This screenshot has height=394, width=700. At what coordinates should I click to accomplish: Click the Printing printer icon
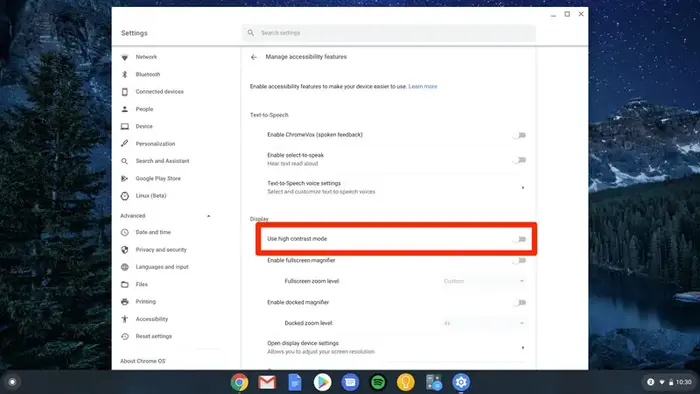click(x=125, y=302)
